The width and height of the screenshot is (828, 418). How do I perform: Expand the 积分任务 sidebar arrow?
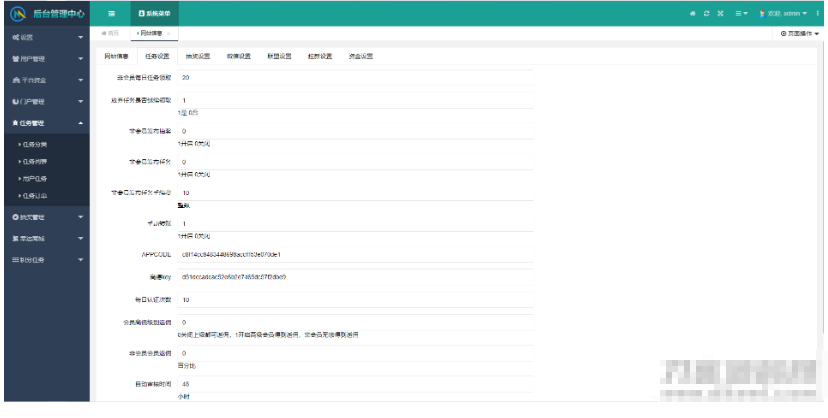(x=81, y=260)
